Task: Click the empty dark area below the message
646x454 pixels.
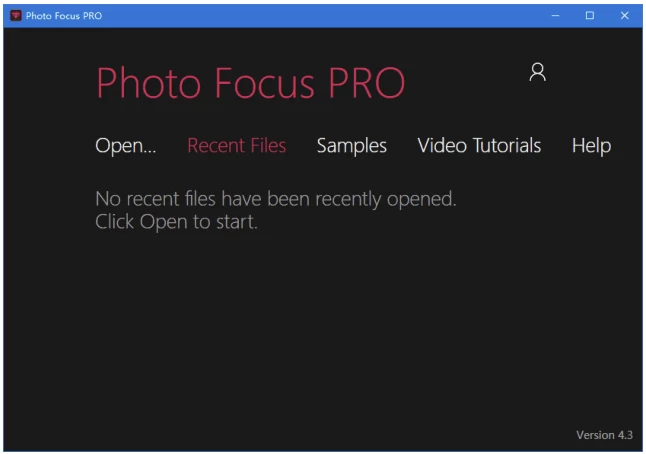Action: [320, 330]
